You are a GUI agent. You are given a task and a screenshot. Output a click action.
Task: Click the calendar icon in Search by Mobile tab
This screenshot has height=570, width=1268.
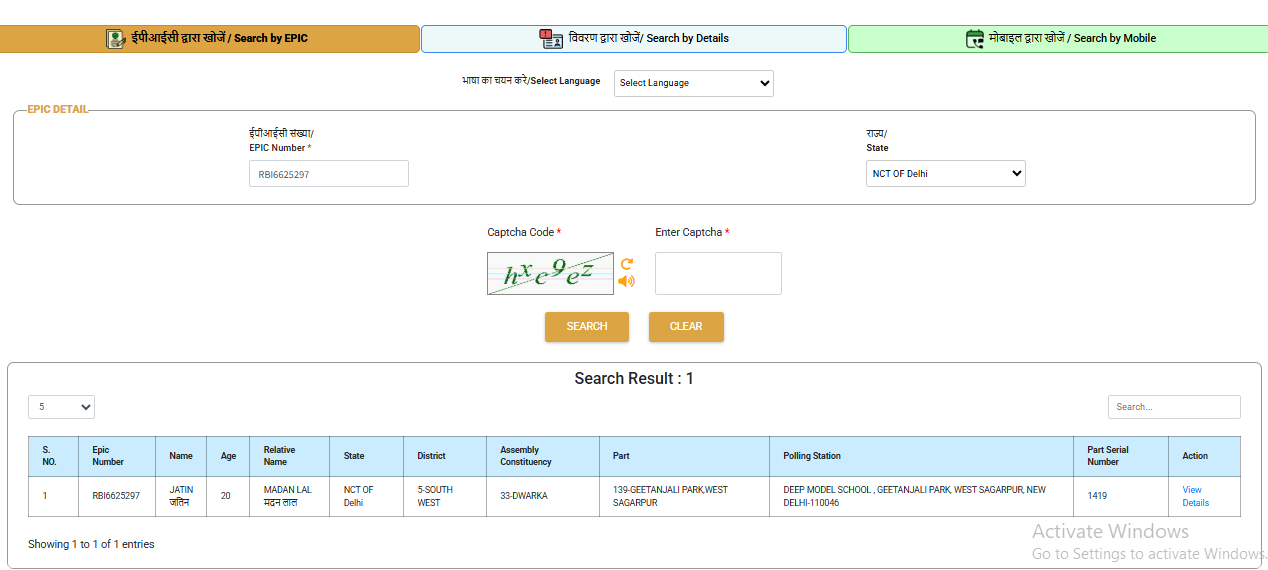pos(974,39)
